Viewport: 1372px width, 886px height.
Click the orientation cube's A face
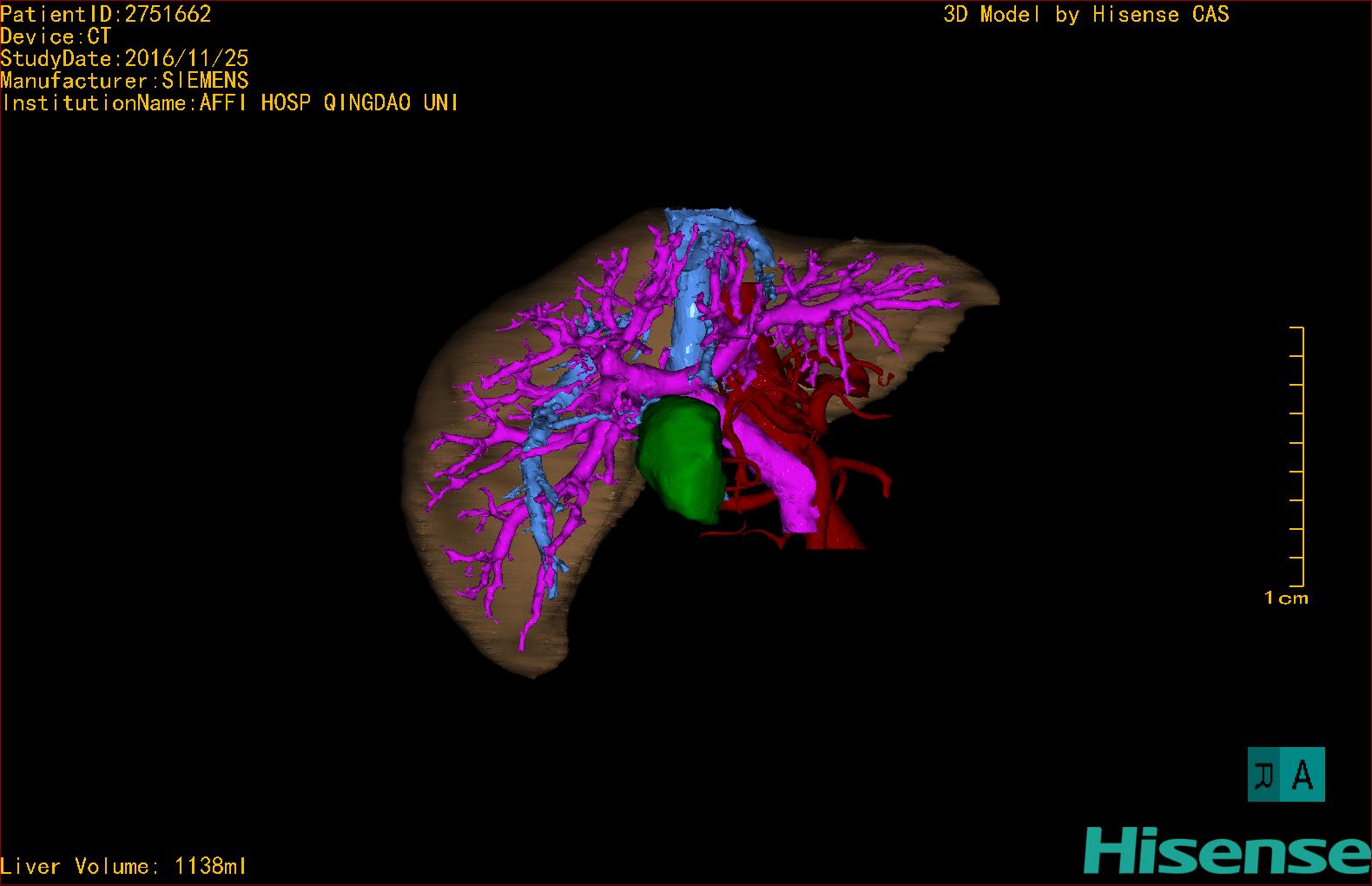pos(1303,775)
